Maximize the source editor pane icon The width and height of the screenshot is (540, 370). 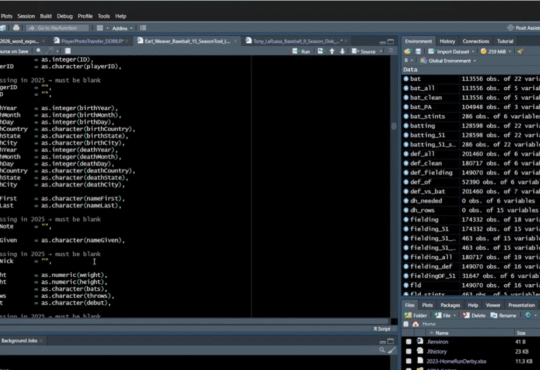pyautogui.click(x=391, y=42)
